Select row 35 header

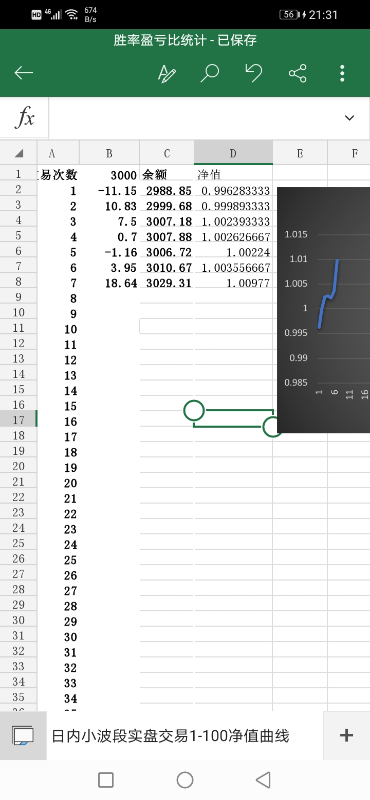point(18,696)
